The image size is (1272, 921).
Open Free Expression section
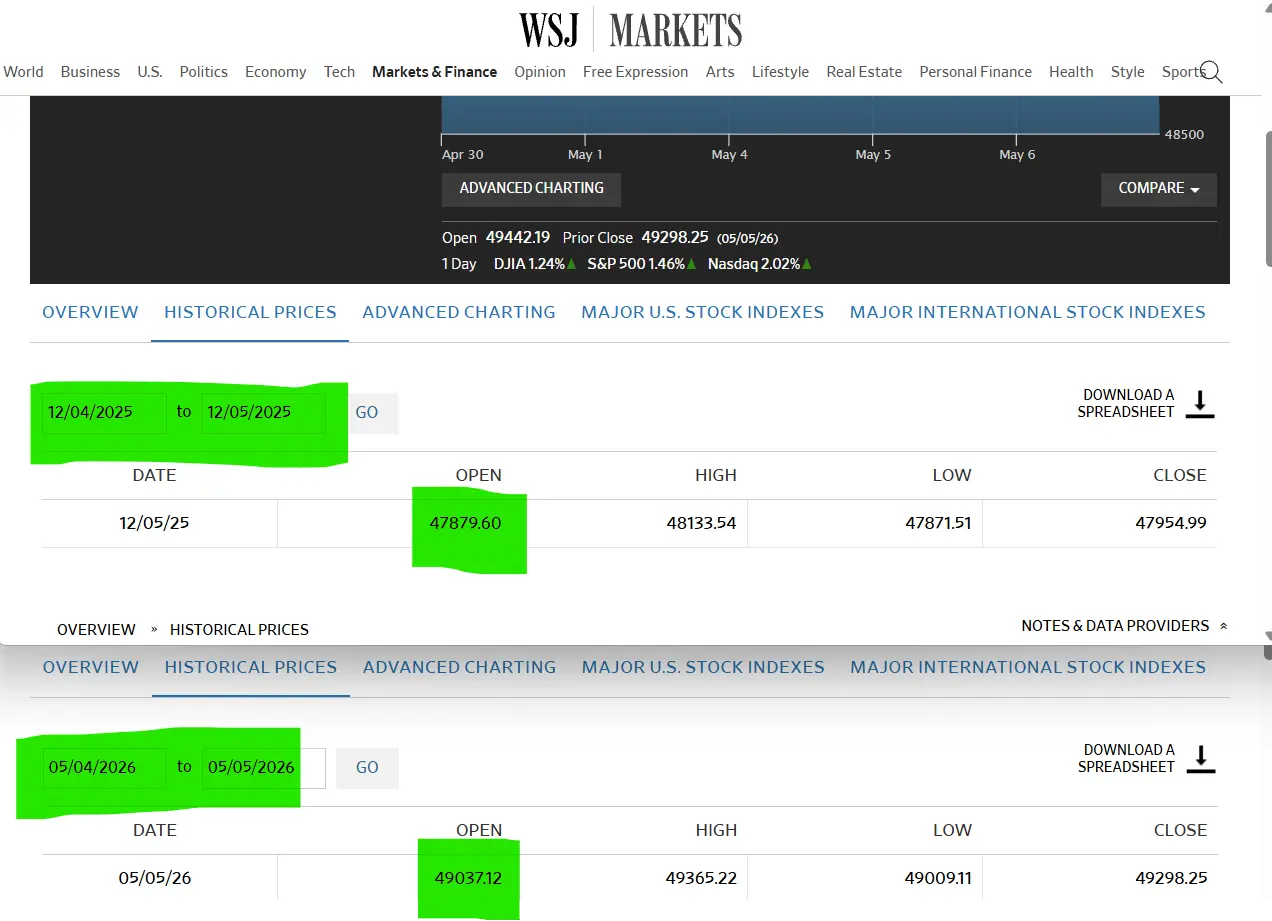click(x=635, y=72)
